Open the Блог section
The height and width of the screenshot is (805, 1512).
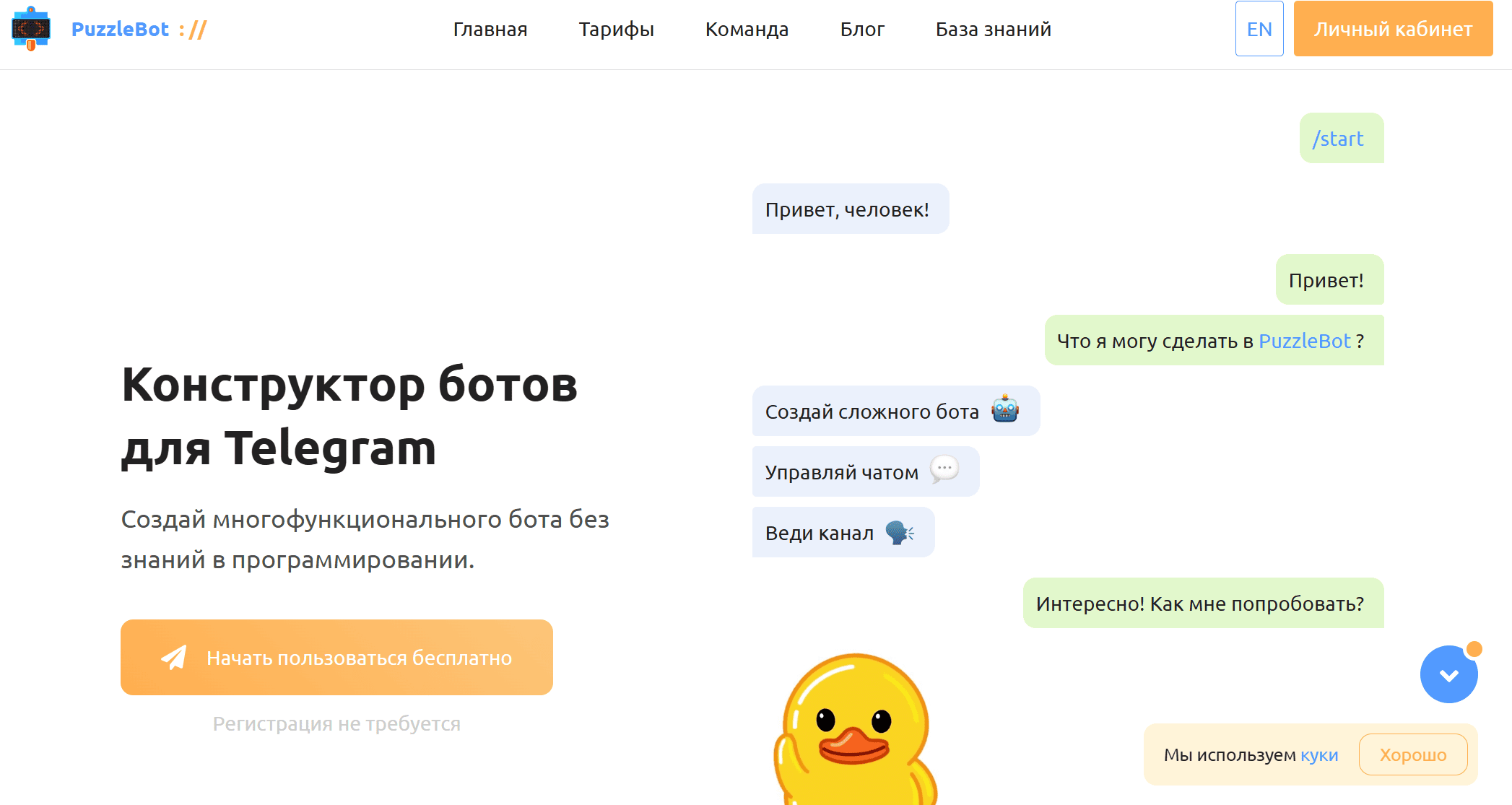pos(862,30)
